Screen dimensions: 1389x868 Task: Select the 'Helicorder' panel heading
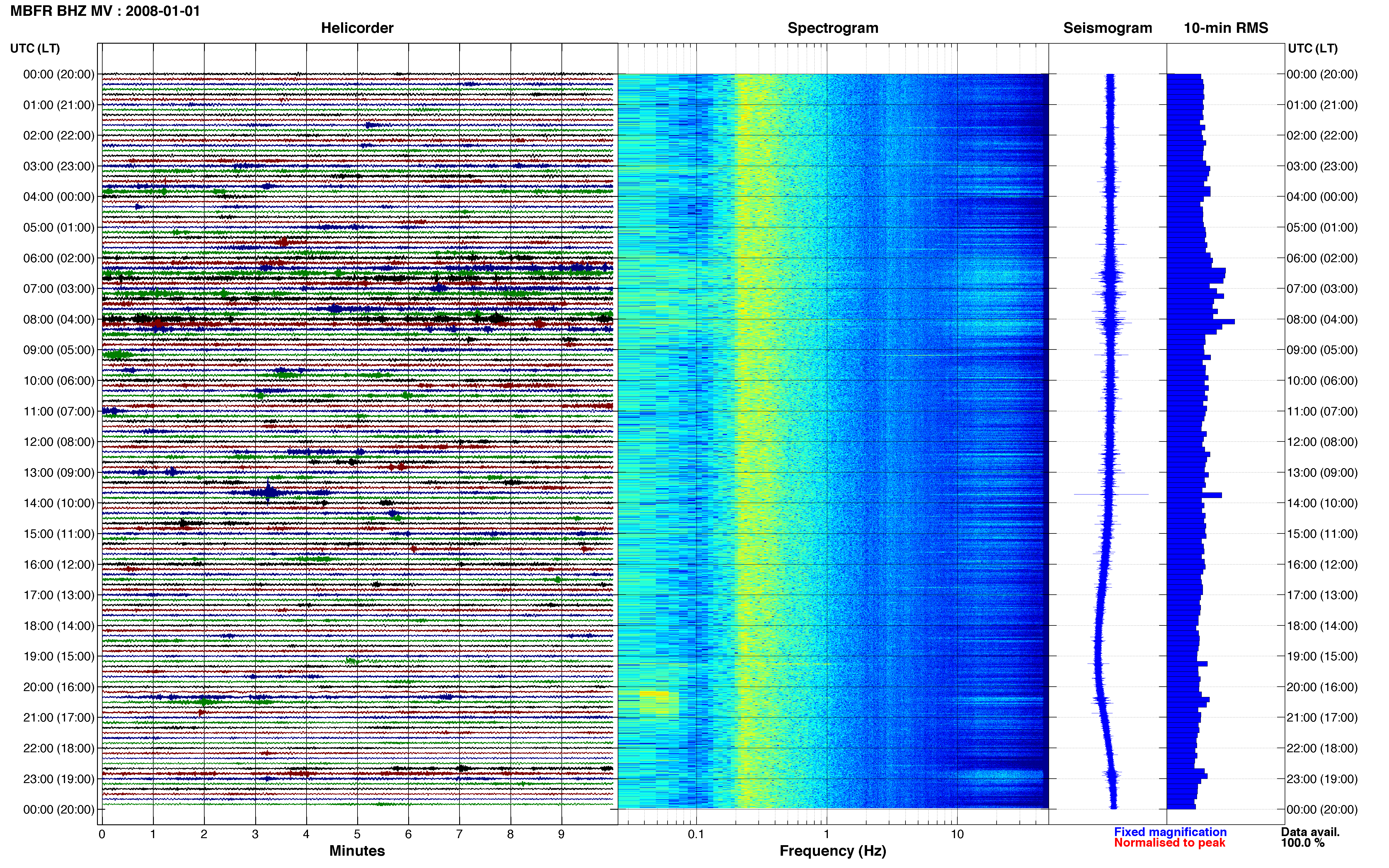click(357, 28)
